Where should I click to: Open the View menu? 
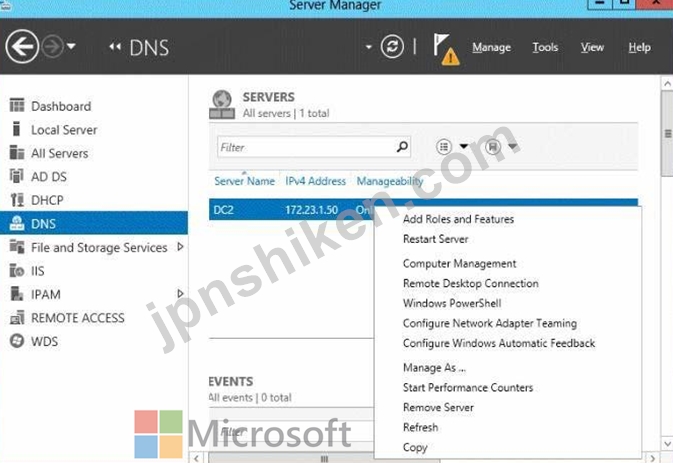click(592, 47)
